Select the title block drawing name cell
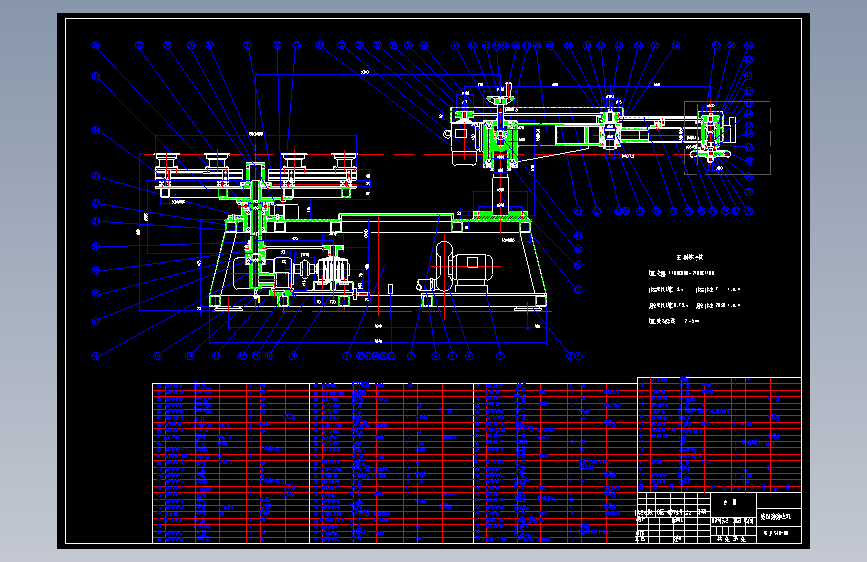Viewport: 867px width, 562px height. (x=779, y=517)
